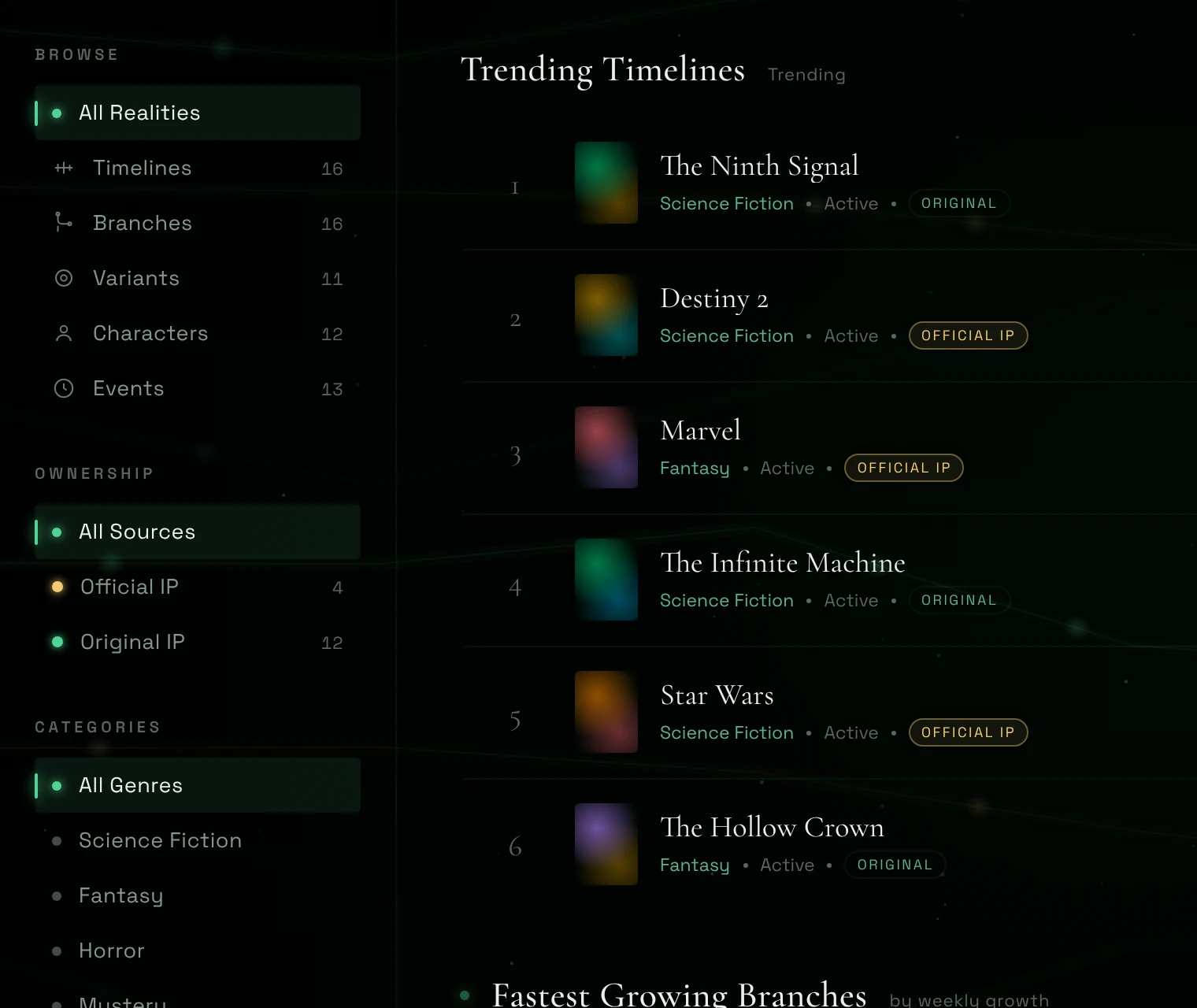Click the ORIGINAL badge on The Ninth Signal
This screenshot has width=1197, height=1008.
959,203
